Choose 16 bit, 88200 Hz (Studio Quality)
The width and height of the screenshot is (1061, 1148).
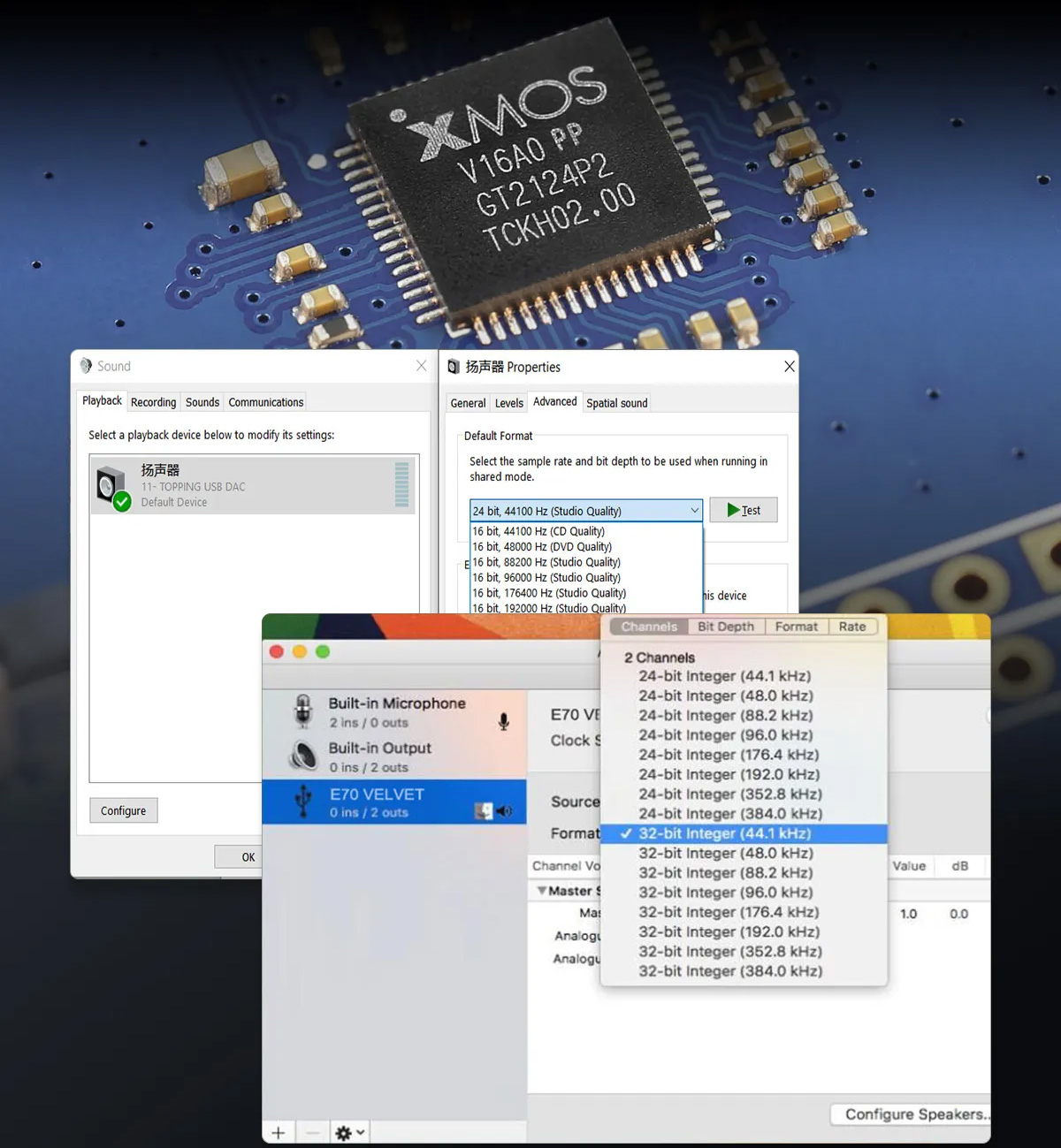coord(586,562)
